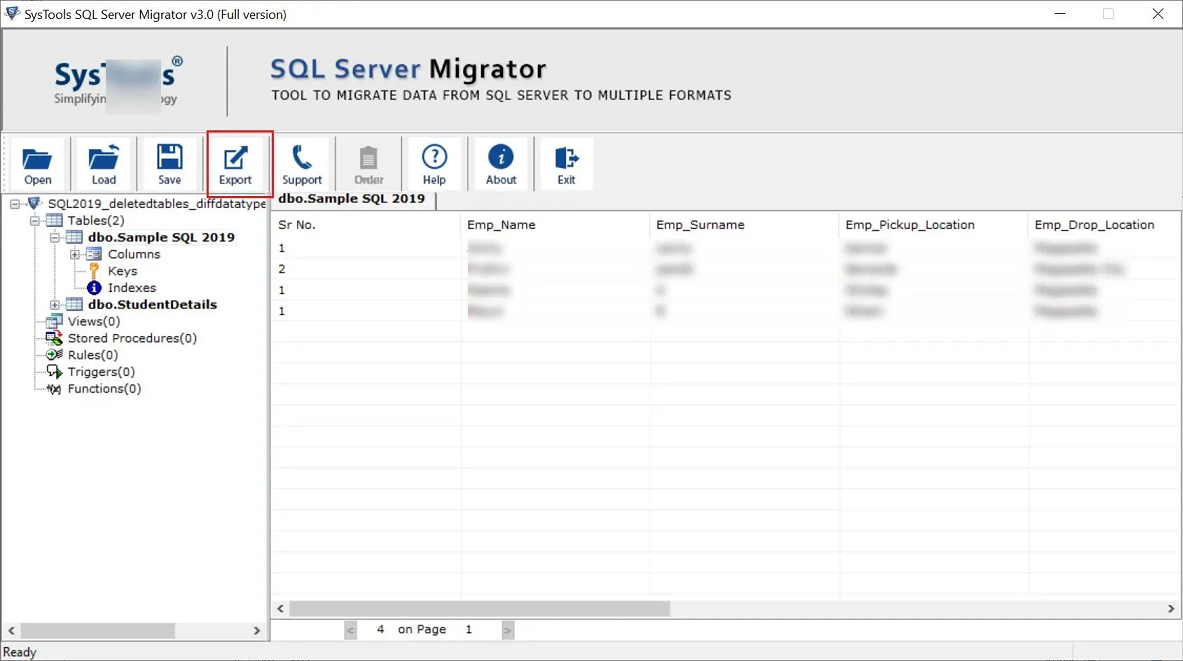Viewport: 1183px width, 661px height.
Task: Open the Help question mark icon
Action: point(434,164)
